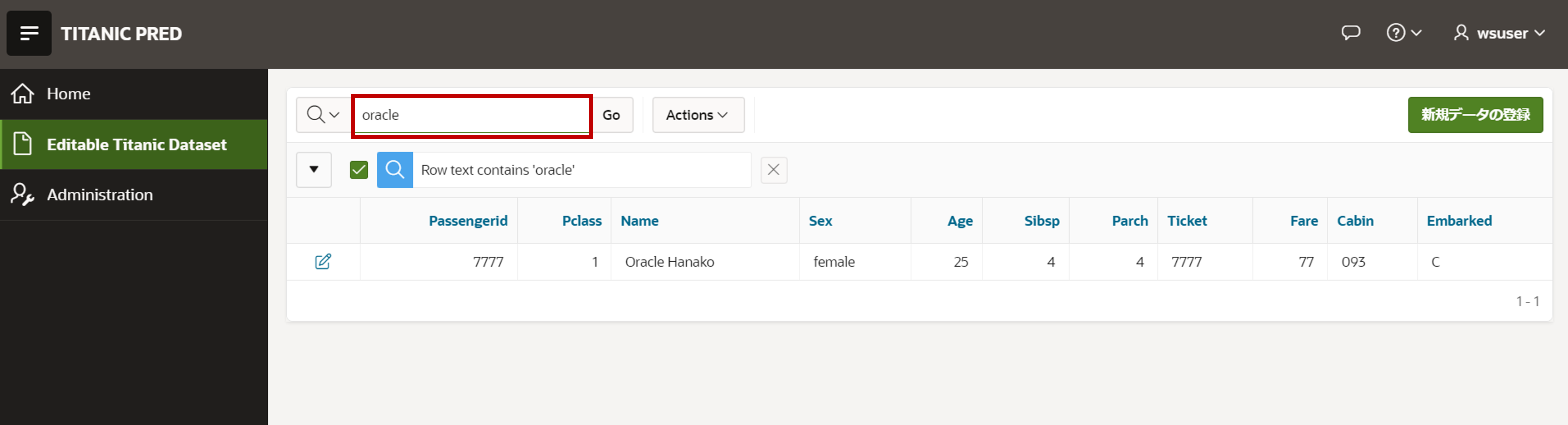This screenshot has height=425, width=1568.
Task: Click the edit pencil icon for Oracle Hanako
Action: coord(323,262)
